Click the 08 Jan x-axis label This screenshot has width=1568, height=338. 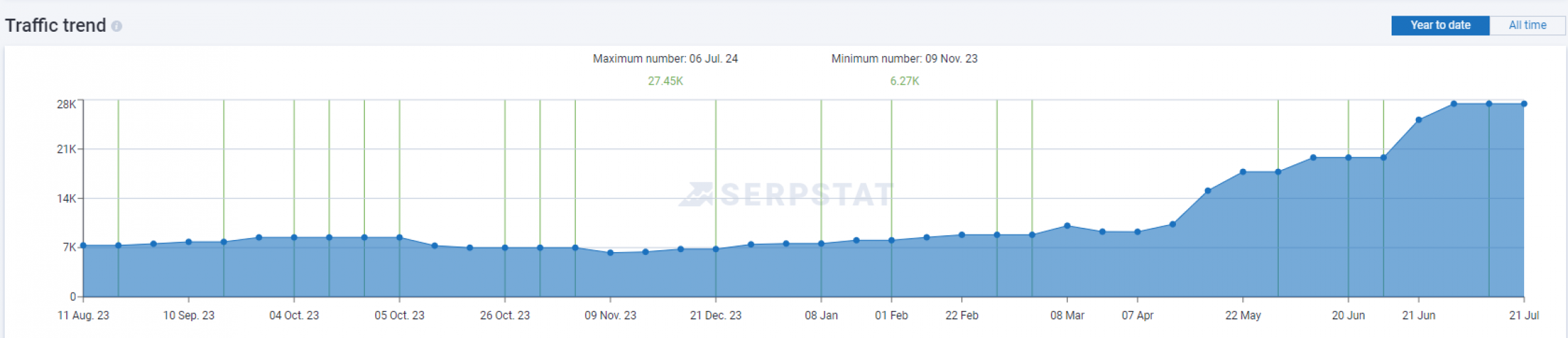point(821,316)
